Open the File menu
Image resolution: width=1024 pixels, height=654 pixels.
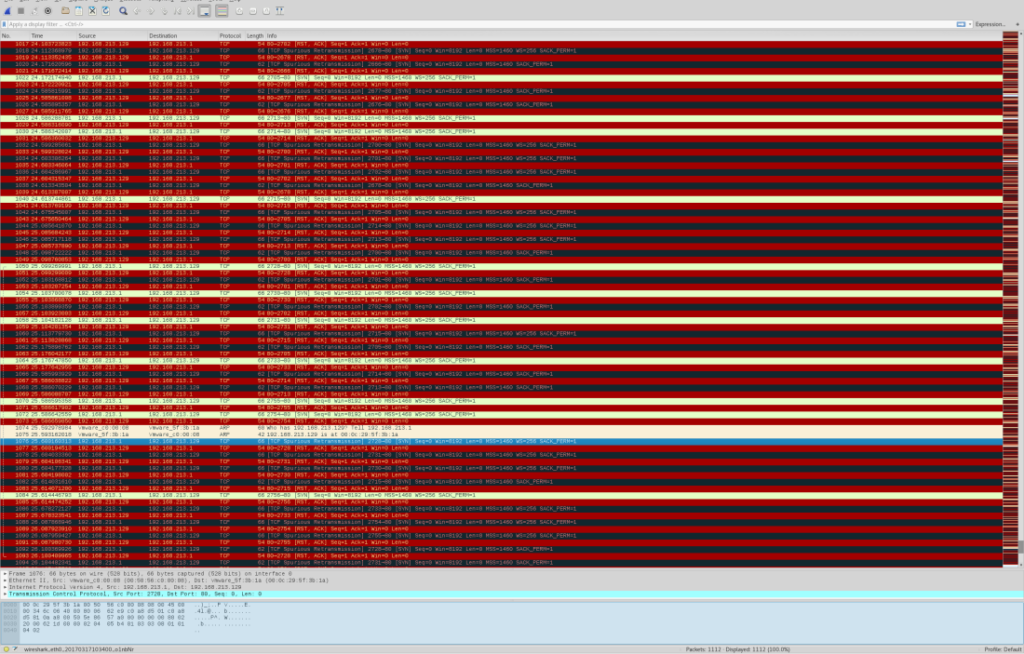8,2
